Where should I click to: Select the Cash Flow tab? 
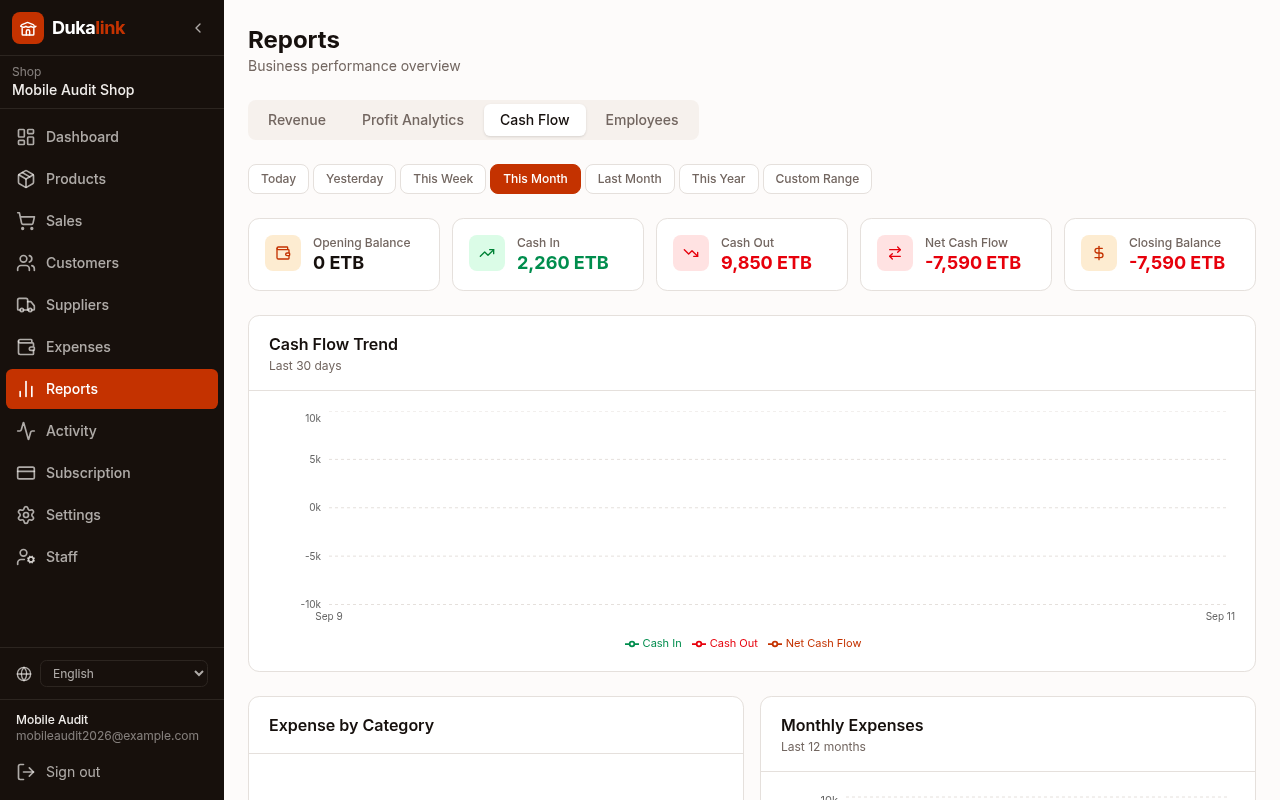point(535,120)
